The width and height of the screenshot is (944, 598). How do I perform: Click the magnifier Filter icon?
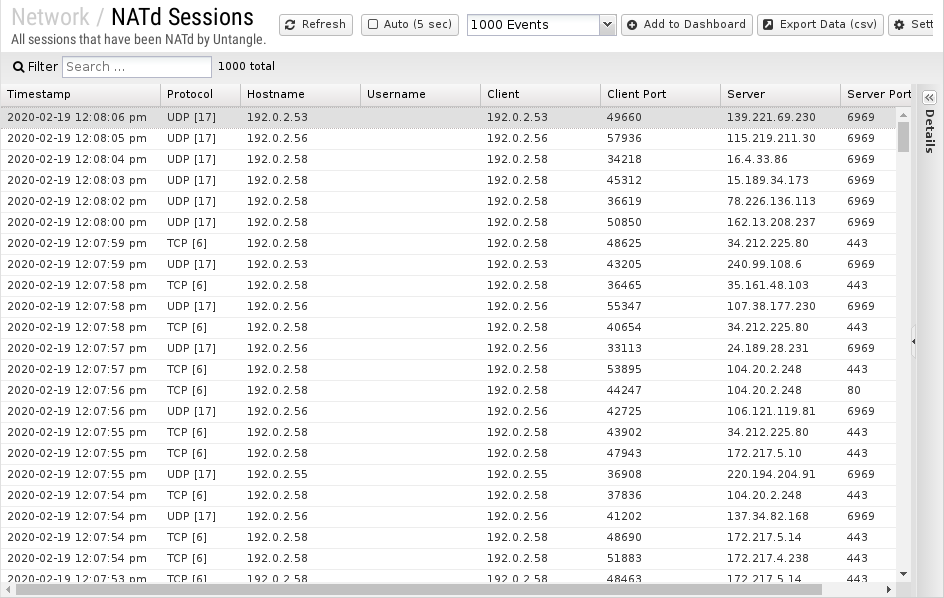coord(18,67)
